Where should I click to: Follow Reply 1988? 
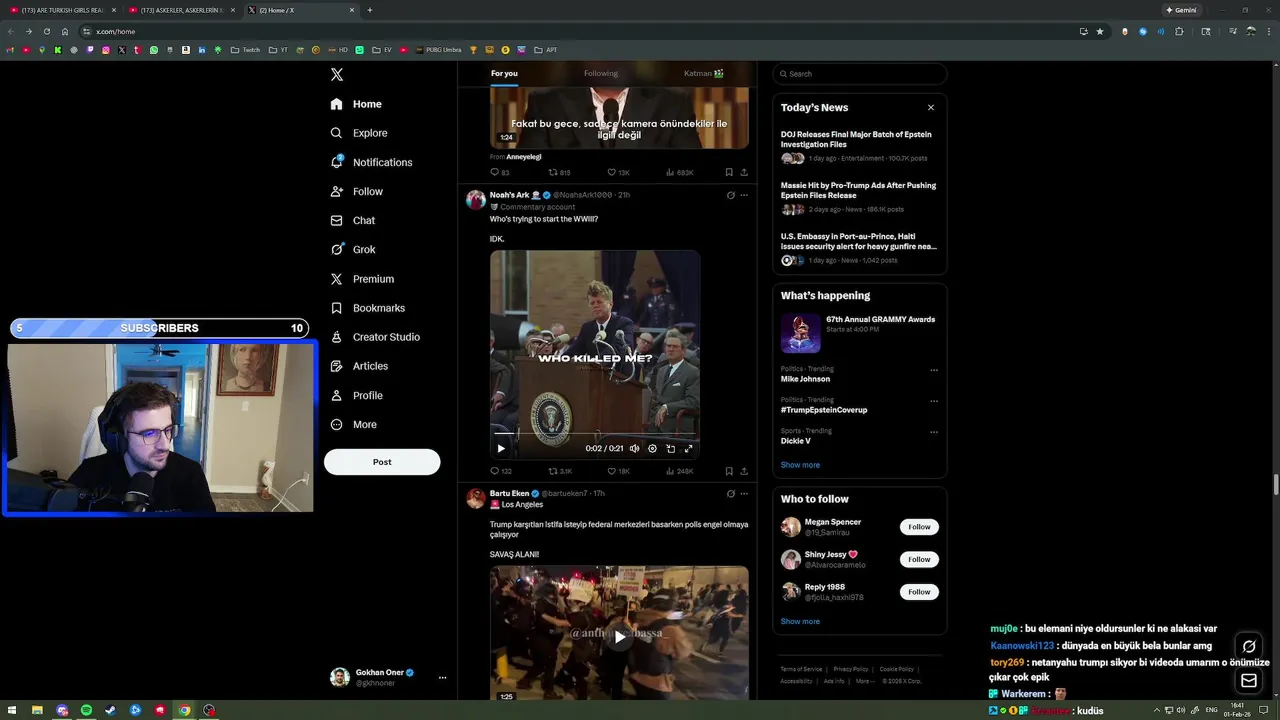[x=919, y=592]
